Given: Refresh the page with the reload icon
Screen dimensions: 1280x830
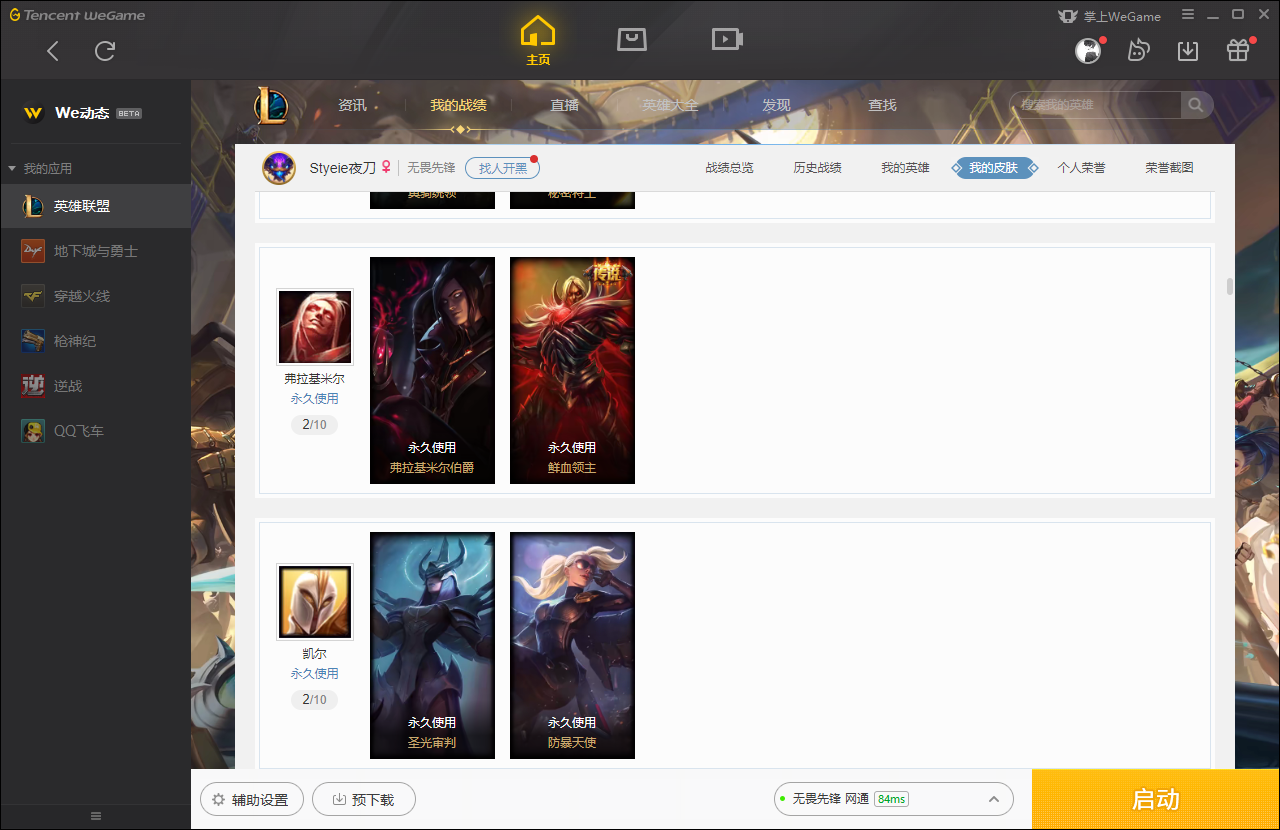Looking at the screenshot, I should (x=105, y=51).
